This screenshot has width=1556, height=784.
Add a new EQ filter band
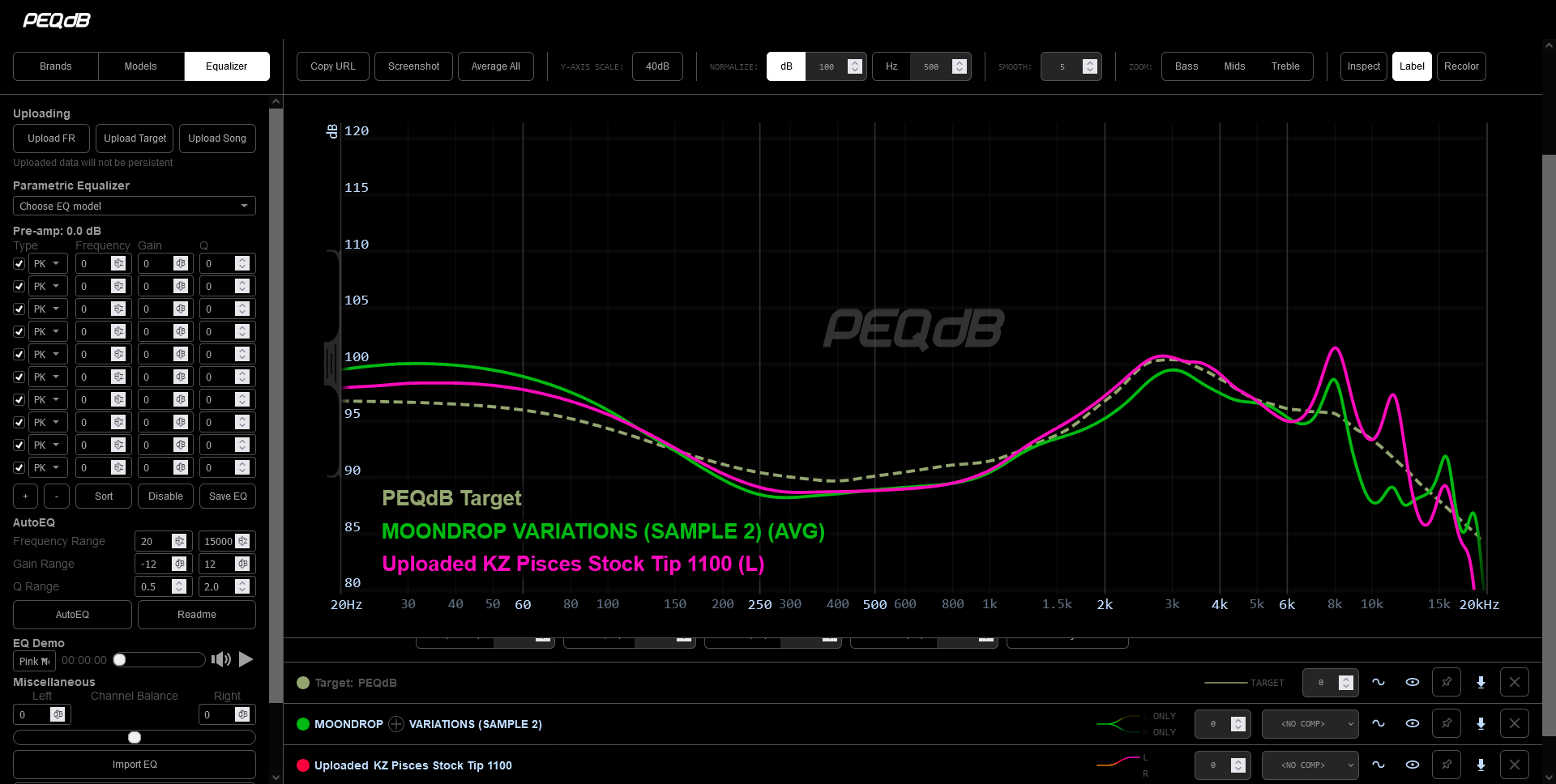[x=25, y=496]
